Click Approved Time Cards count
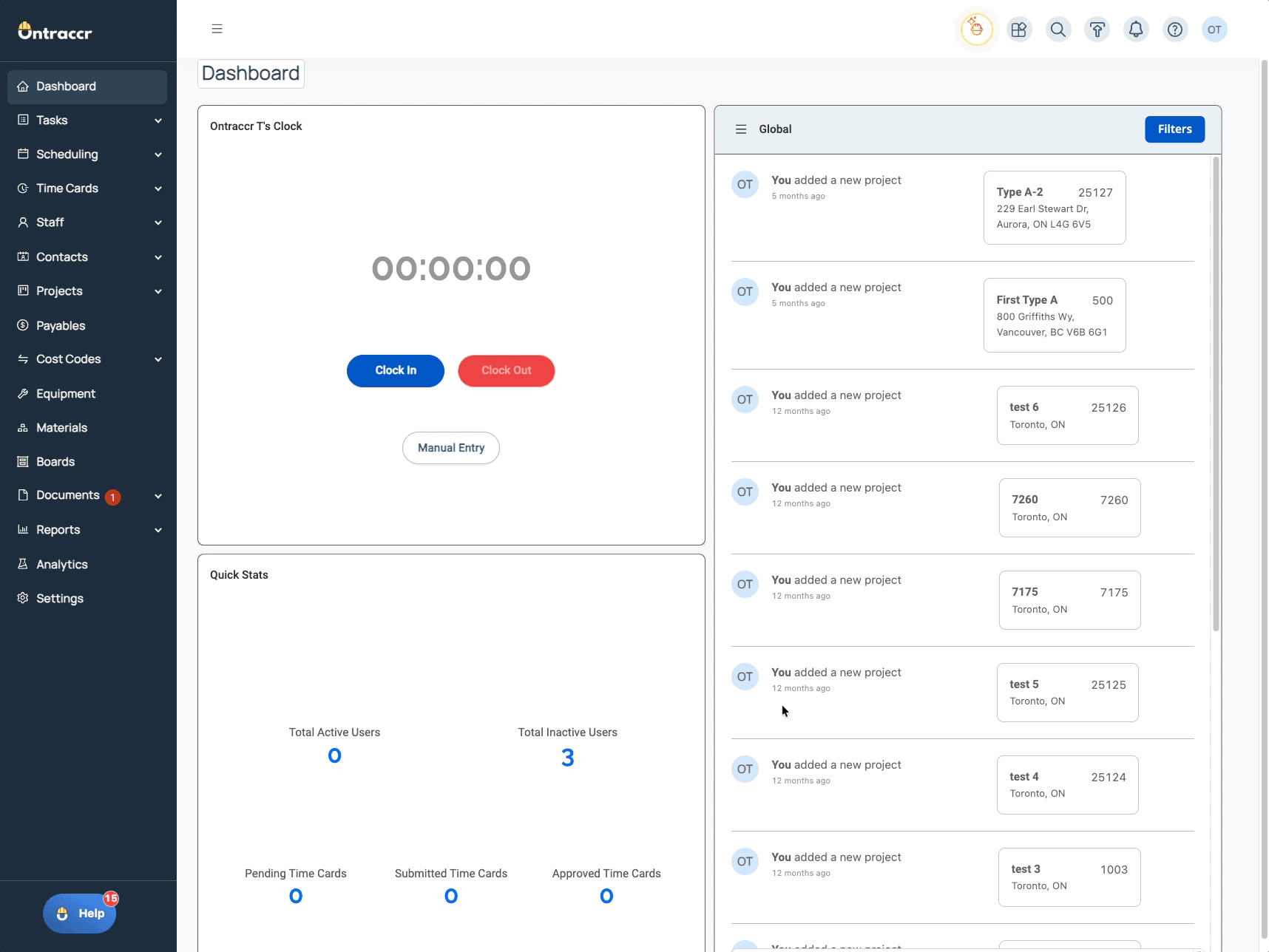 click(x=606, y=897)
